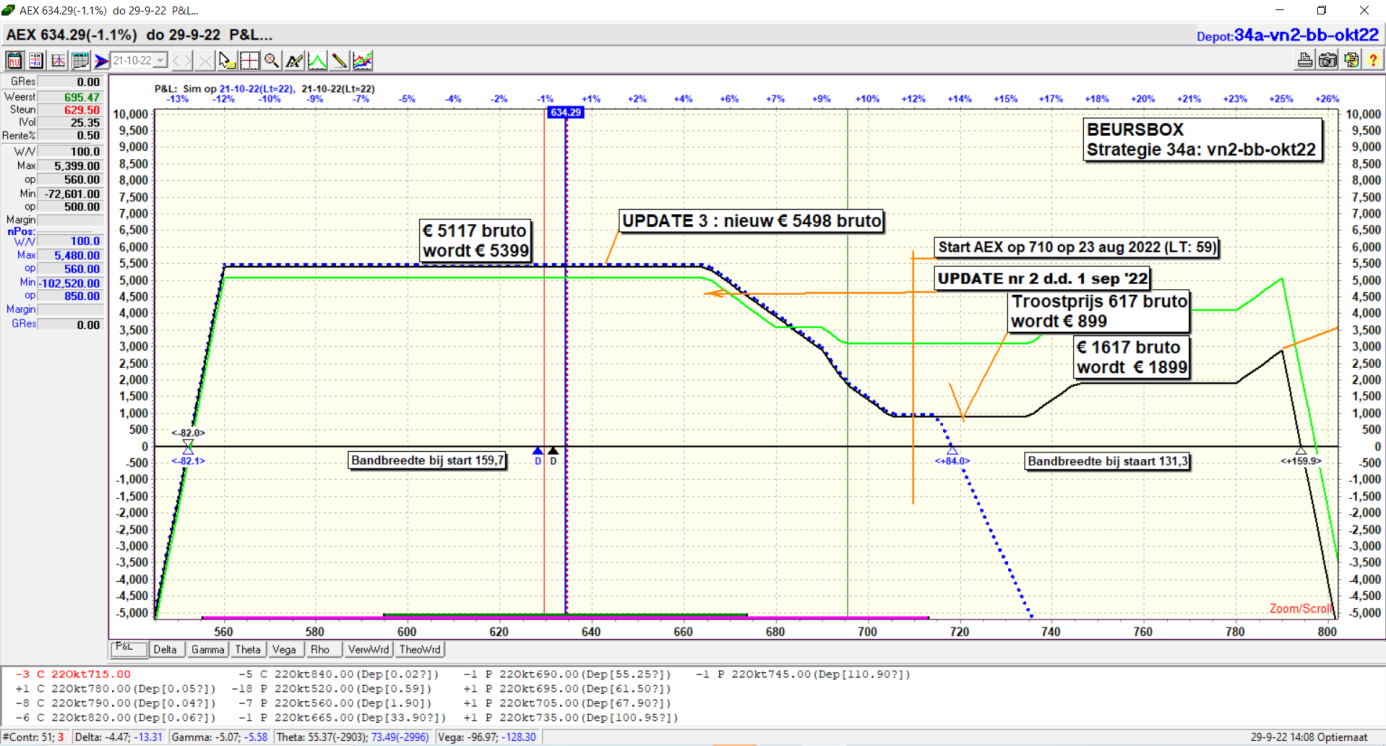Click the '-3 C 22Okt715.00' position row

coord(74,674)
